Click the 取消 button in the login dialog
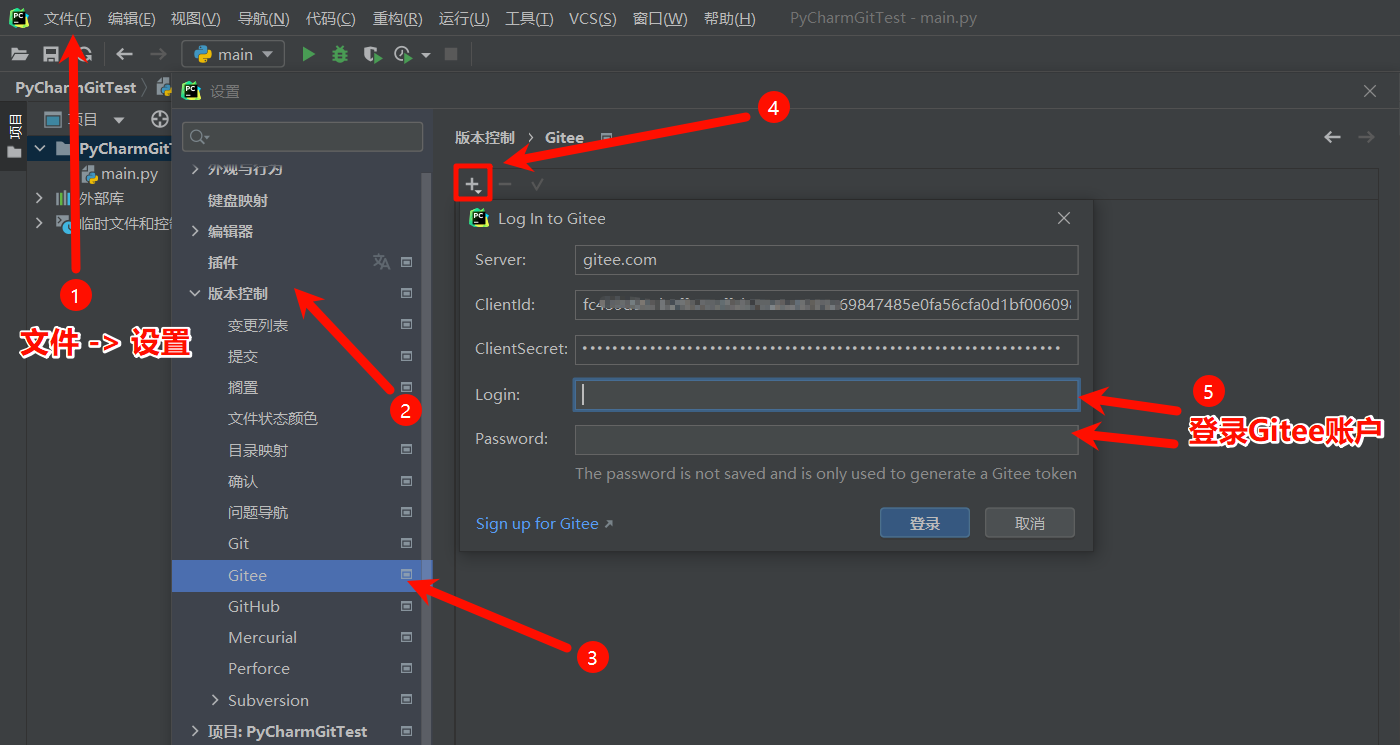This screenshot has height=745, width=1400. click(1030, 523)
